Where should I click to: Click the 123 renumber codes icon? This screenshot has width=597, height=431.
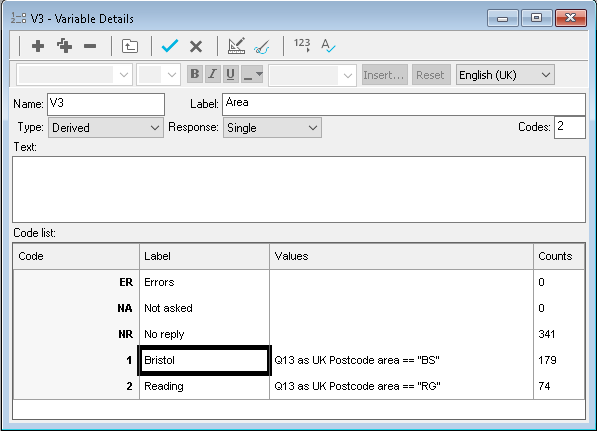pos(302,45)
